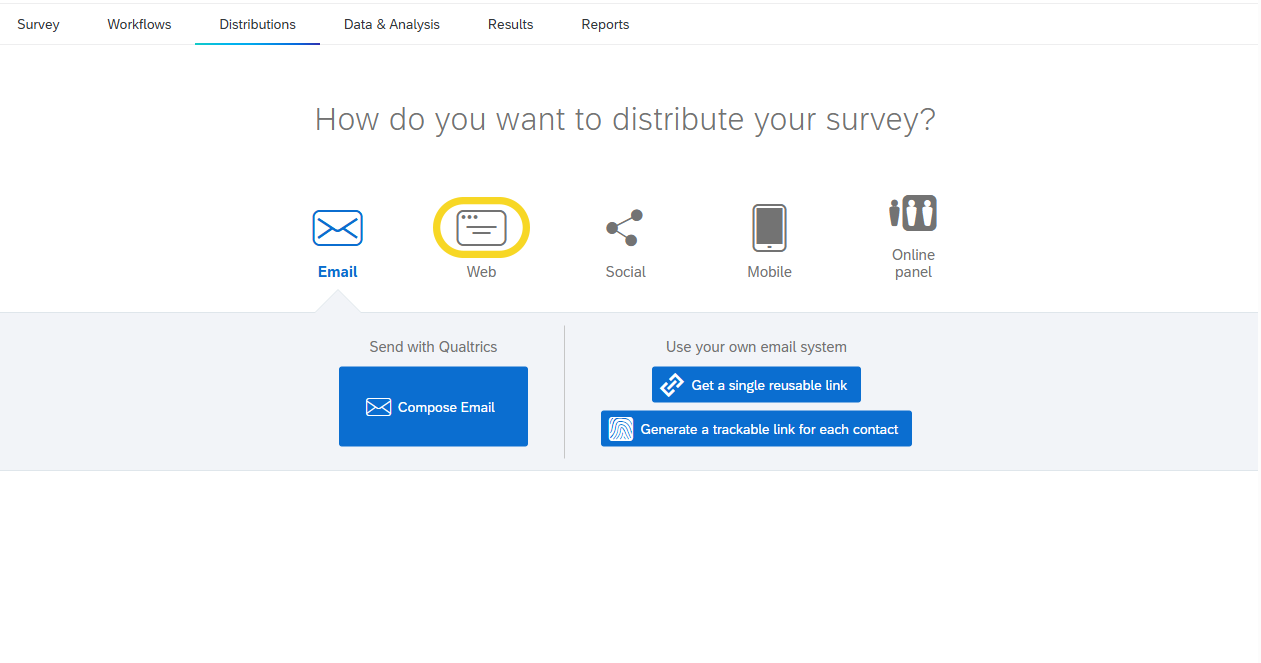Choose the highlighted Web distribution icon
The image size is (1261, 663).
pos(481,228)
